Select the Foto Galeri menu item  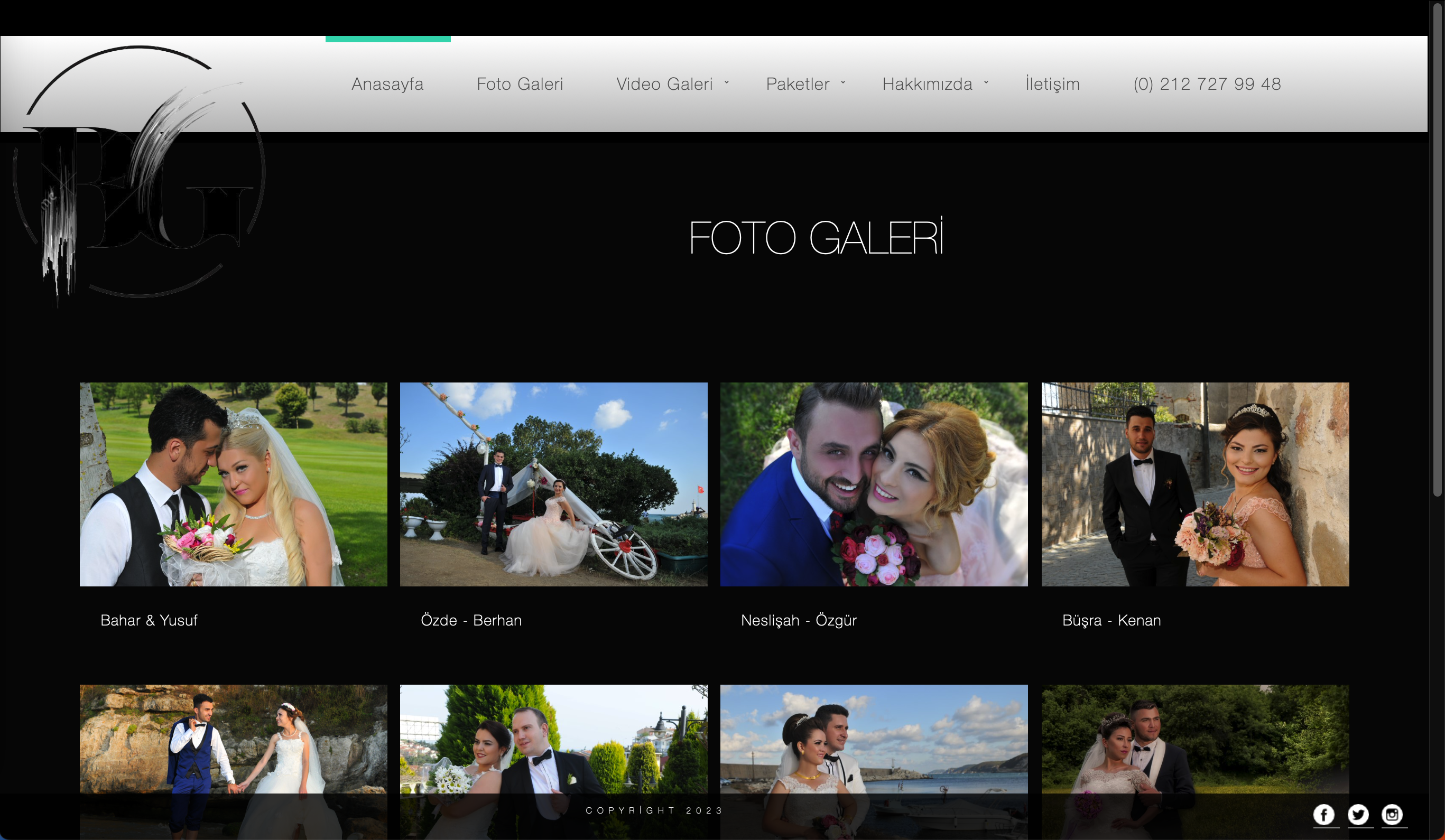point(520,84)
